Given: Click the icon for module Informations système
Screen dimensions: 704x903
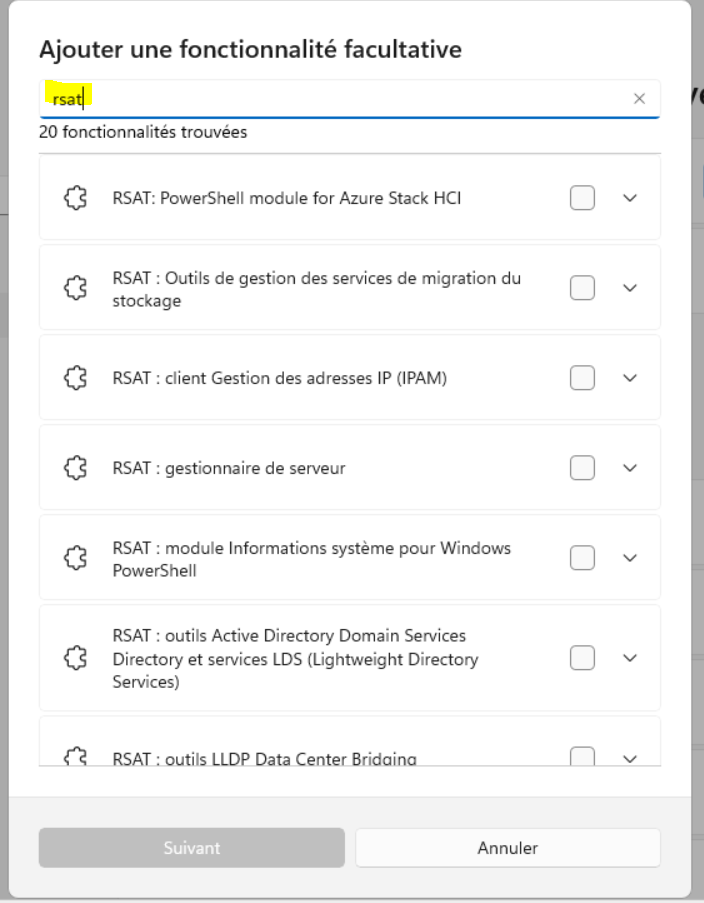Looking at the screenshot, I should 74,558.
